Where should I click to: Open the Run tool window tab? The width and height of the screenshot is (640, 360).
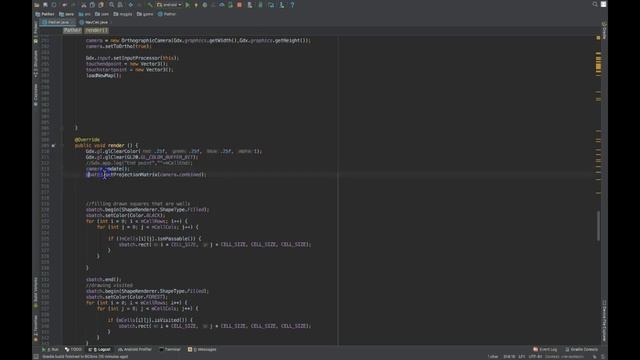click(50, 349)
